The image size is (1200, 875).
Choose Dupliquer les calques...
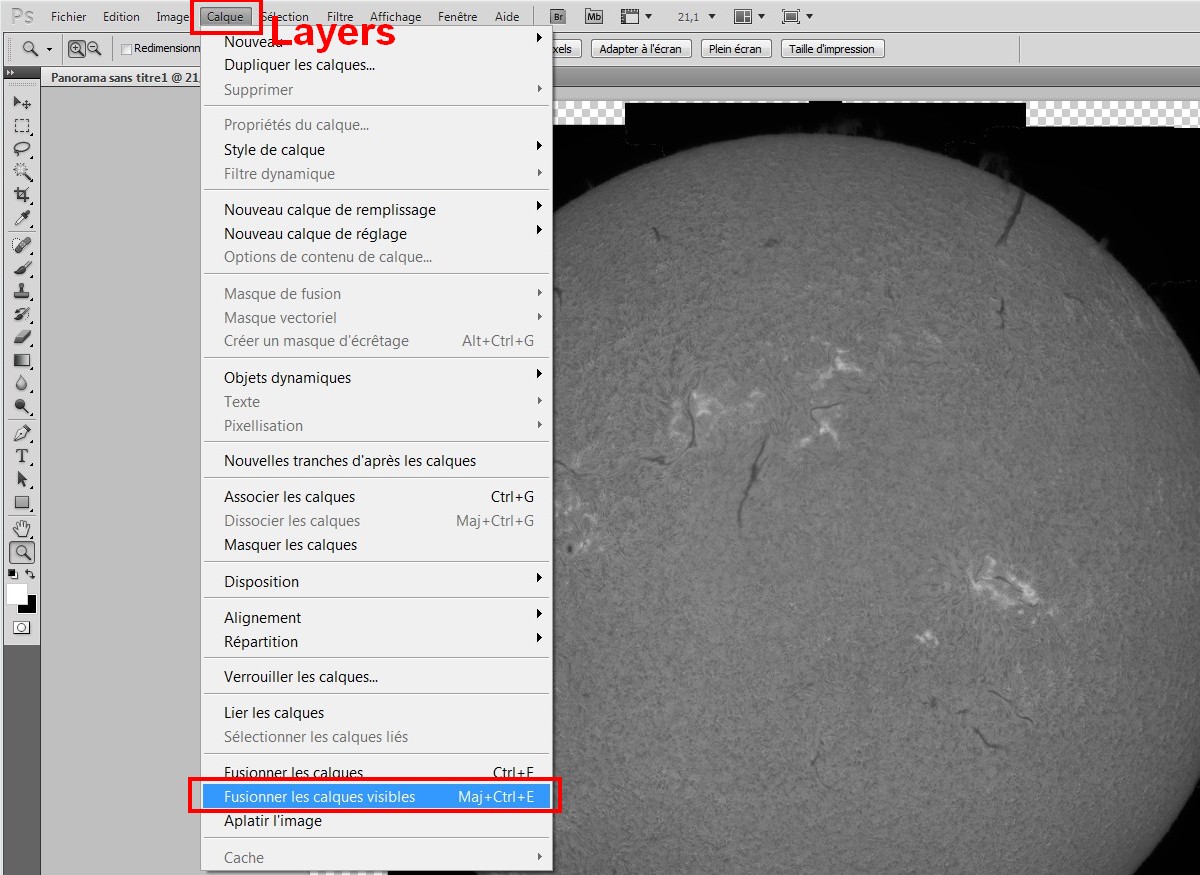376,65
